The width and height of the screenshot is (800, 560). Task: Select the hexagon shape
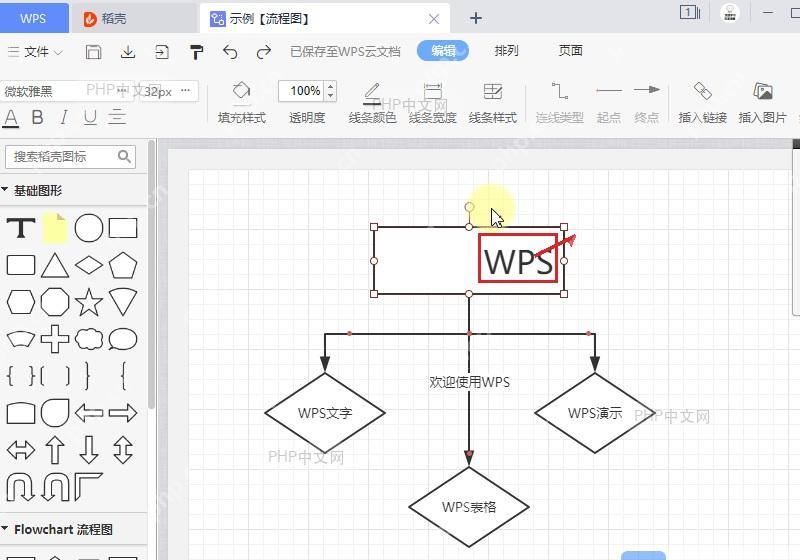point(21,302)
